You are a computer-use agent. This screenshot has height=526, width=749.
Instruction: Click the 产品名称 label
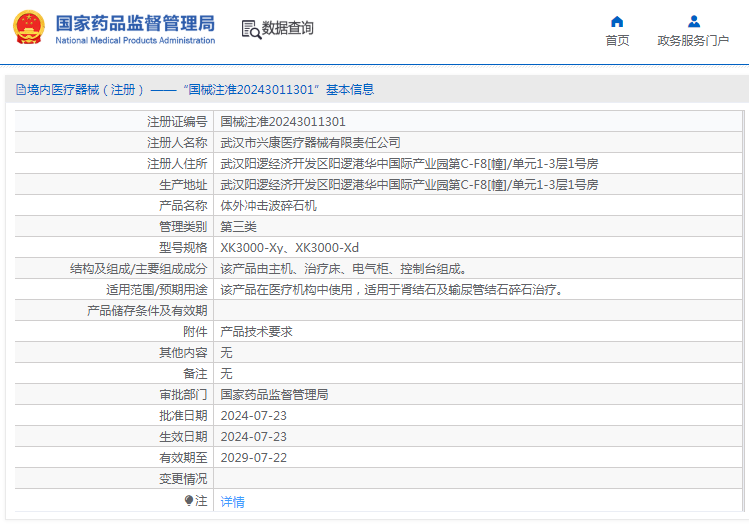click(183, 206)
